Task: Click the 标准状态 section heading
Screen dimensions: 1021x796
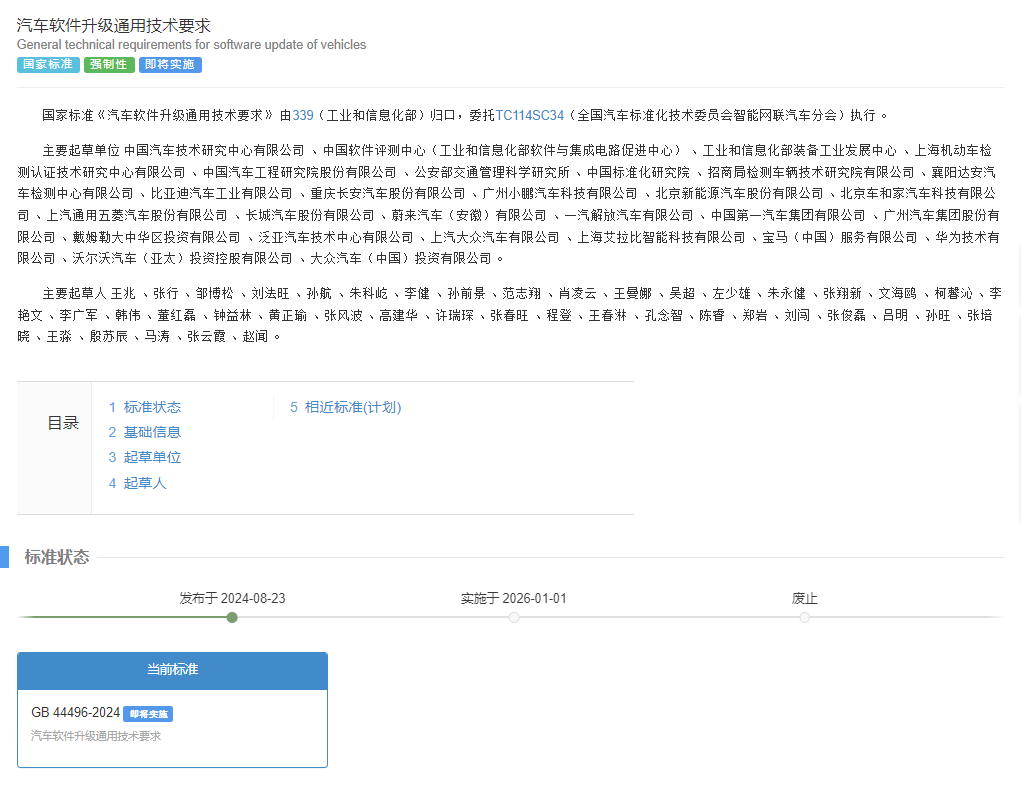Action: [x=57, y=557]
